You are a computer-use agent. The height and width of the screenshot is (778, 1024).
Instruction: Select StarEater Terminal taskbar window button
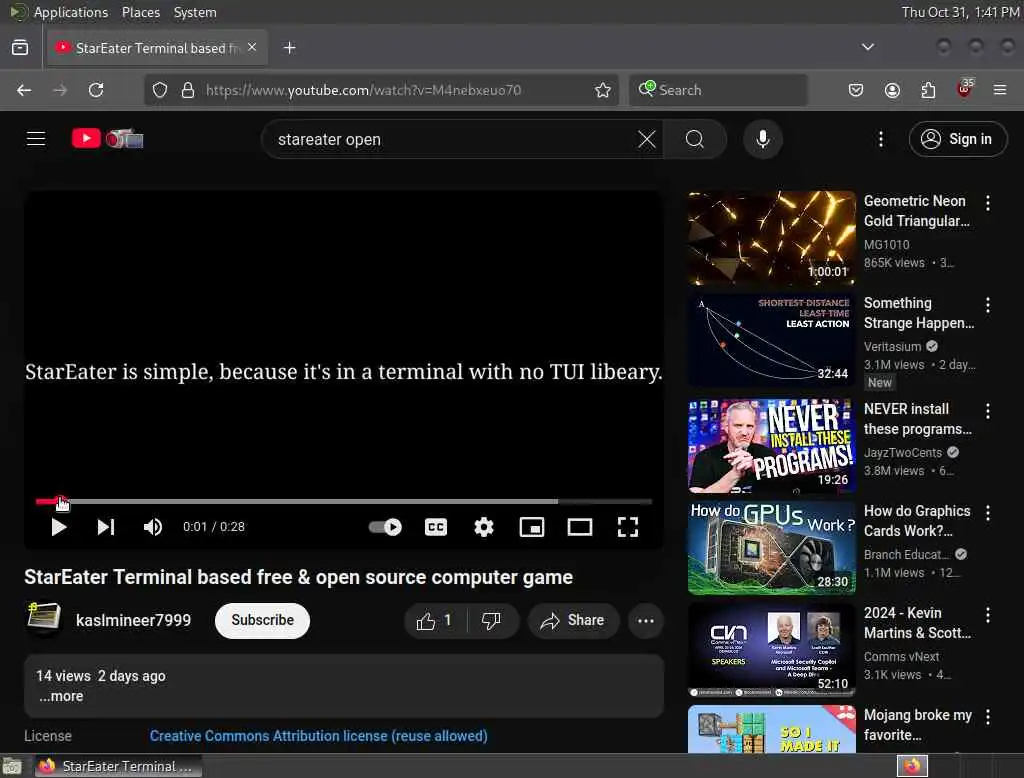(x=117, y=766)
